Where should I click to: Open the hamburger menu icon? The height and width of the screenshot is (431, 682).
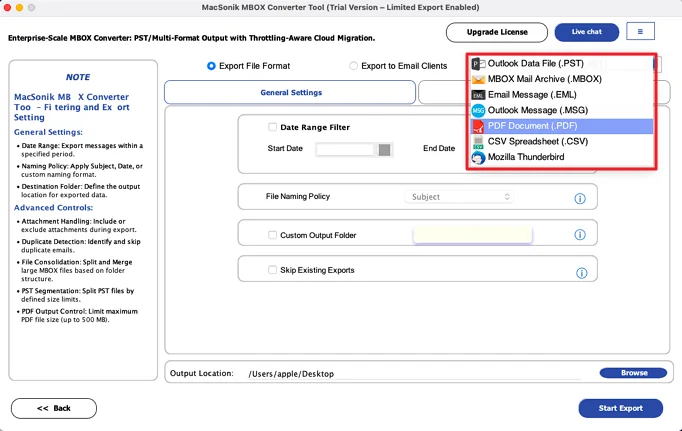pyautogui.click(x=640, y=31)
